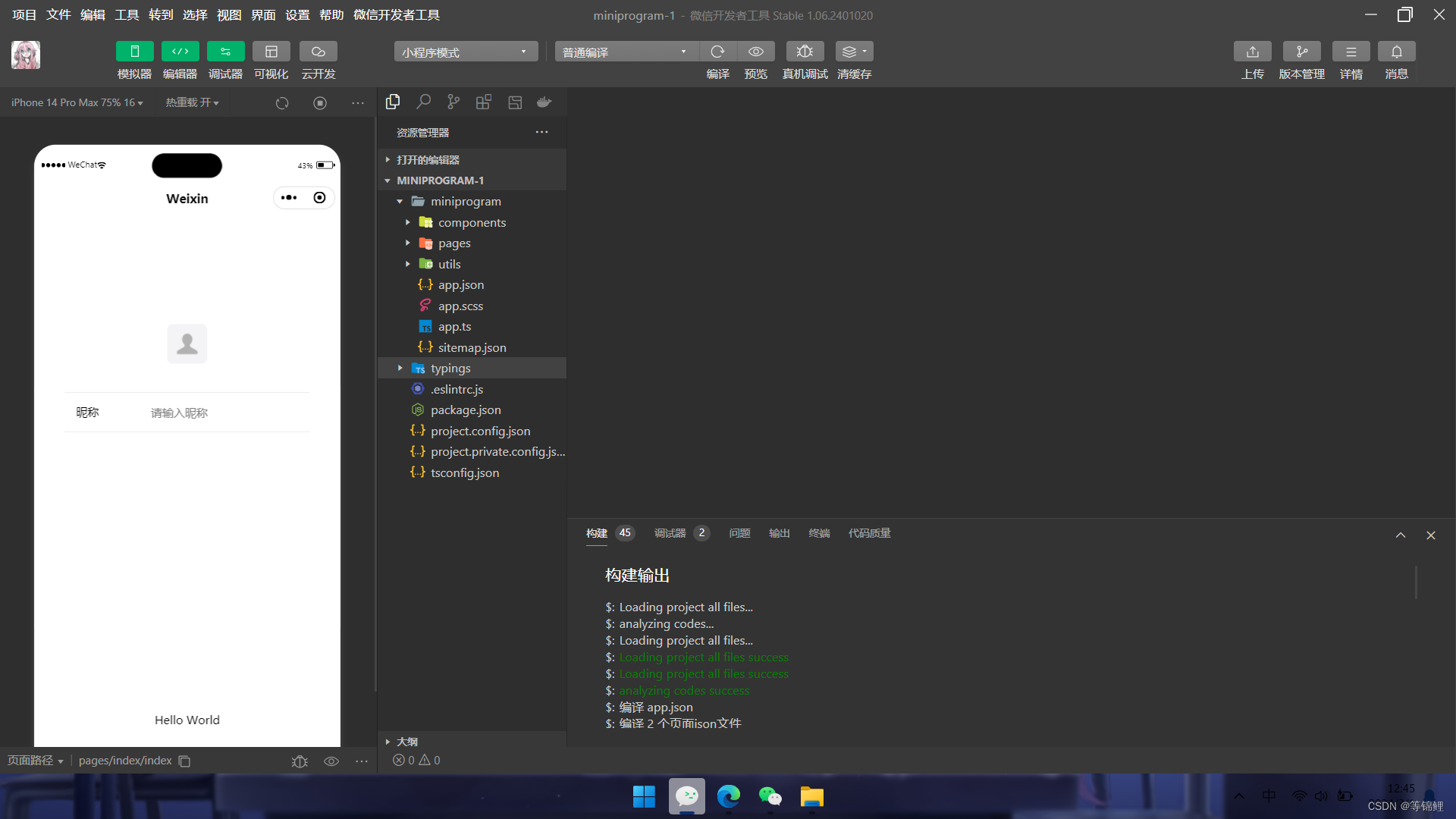Open WeChat from the Windows taskbar

pos(770,796)
